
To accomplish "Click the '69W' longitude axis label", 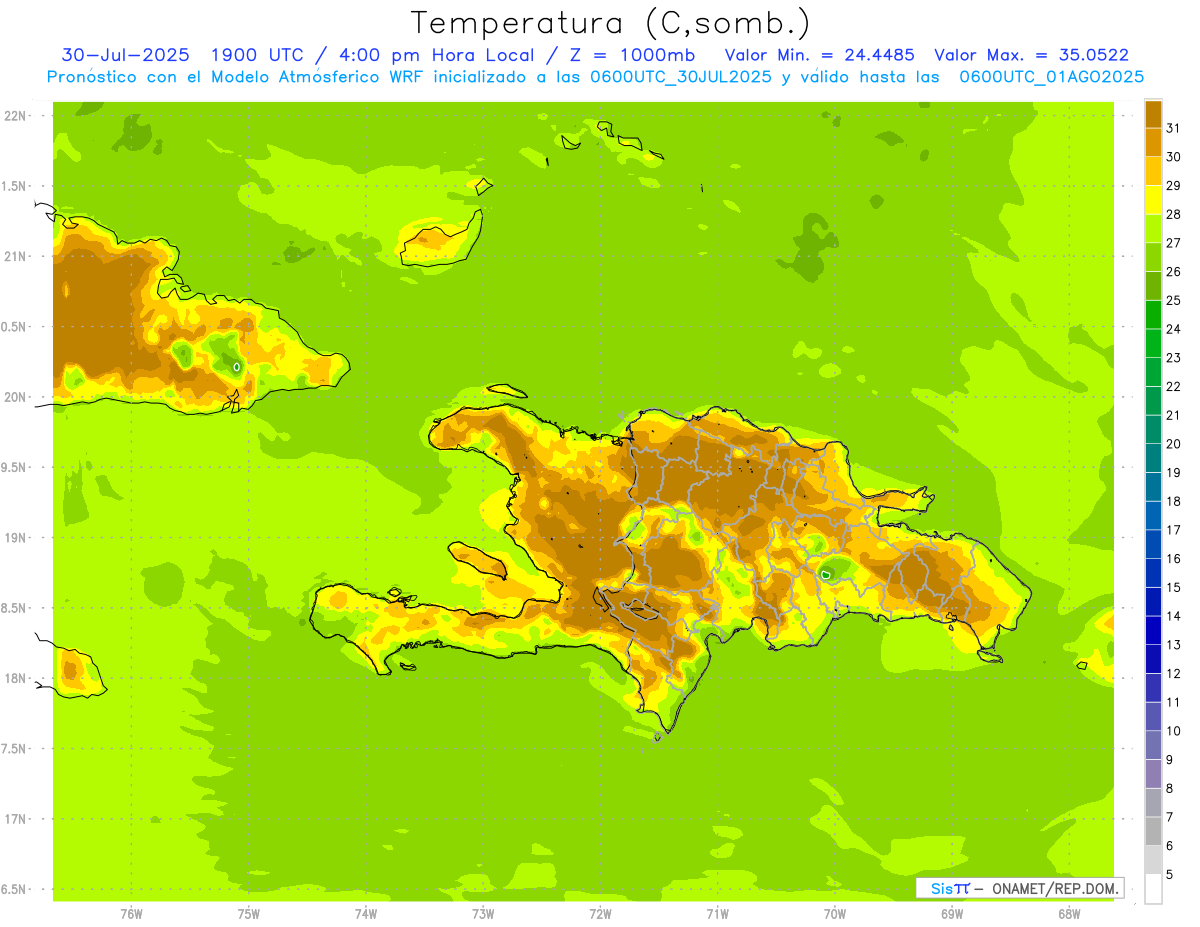I will click(x=952, y=914).
